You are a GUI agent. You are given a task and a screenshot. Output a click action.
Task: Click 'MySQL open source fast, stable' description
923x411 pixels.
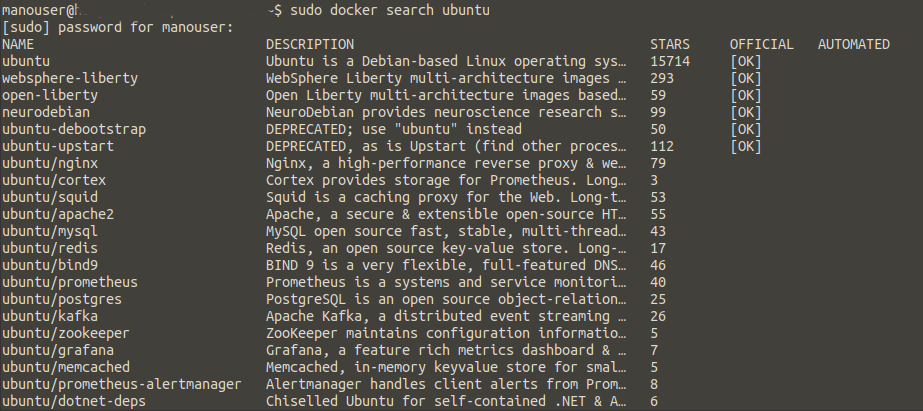446,231
